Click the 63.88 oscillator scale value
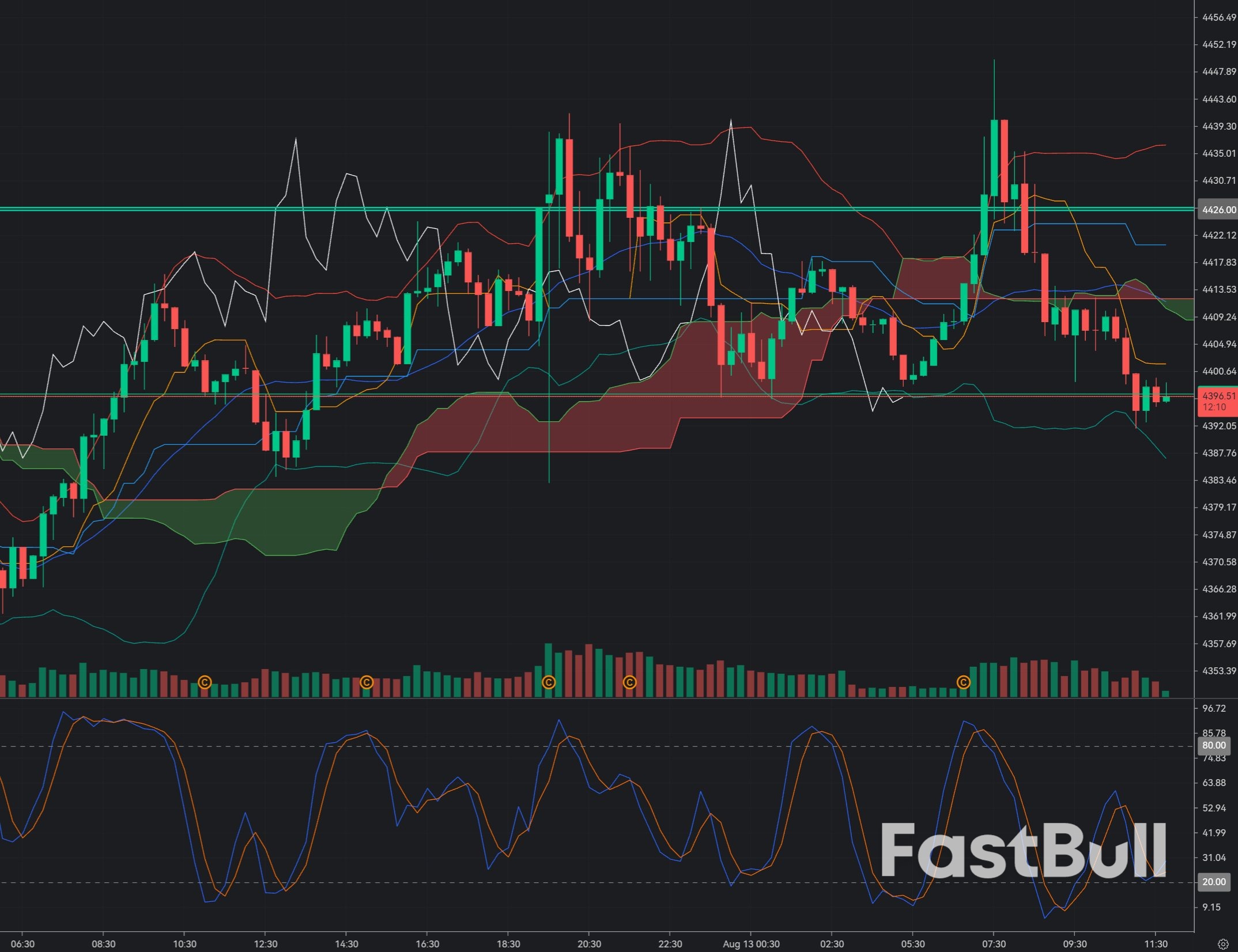This screenshot has width=1238, height=952. point(1214,783)
